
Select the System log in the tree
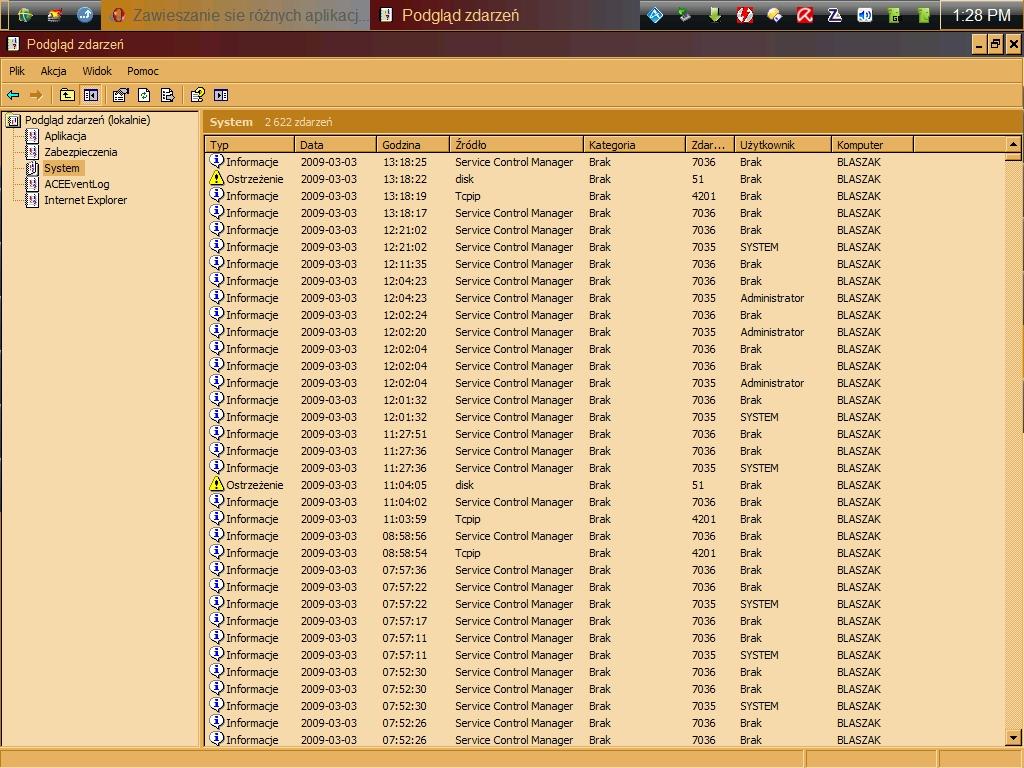click(x=62, y=168)
